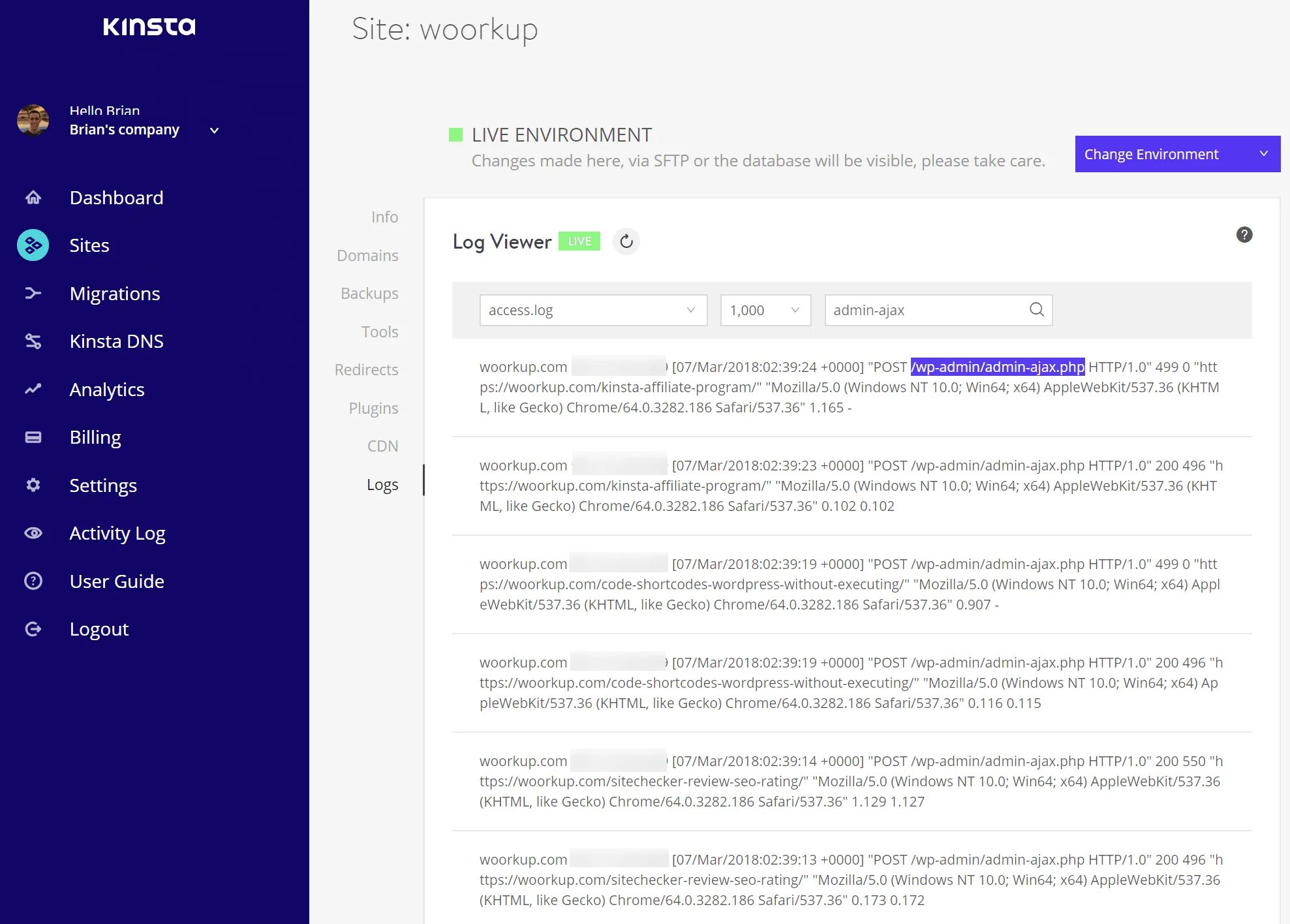Click the Sites icon in sidebar
Image resolution: width=1290 pixels, height=924 pixels.
(33, 245)
